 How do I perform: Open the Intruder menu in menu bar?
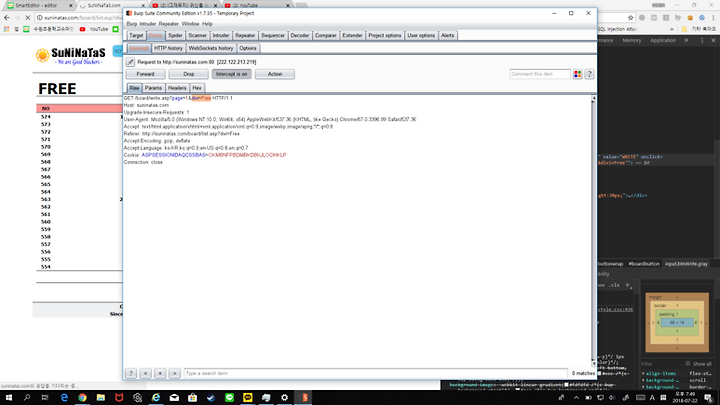(x=148, y=24)
